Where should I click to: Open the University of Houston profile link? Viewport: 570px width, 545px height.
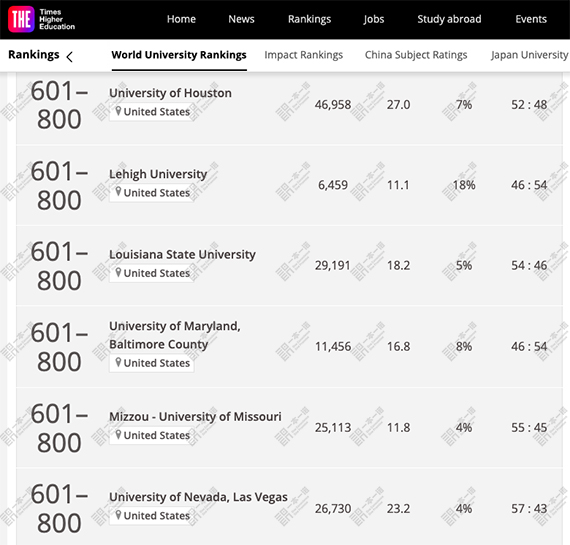(170, 93)
